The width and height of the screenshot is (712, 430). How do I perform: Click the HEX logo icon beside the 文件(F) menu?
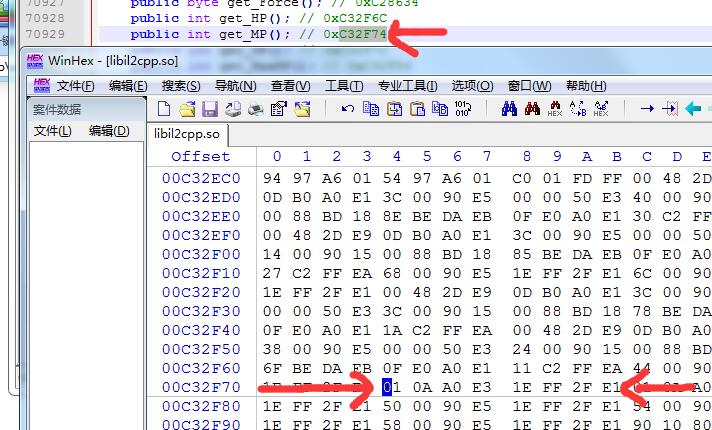point(42,85)
